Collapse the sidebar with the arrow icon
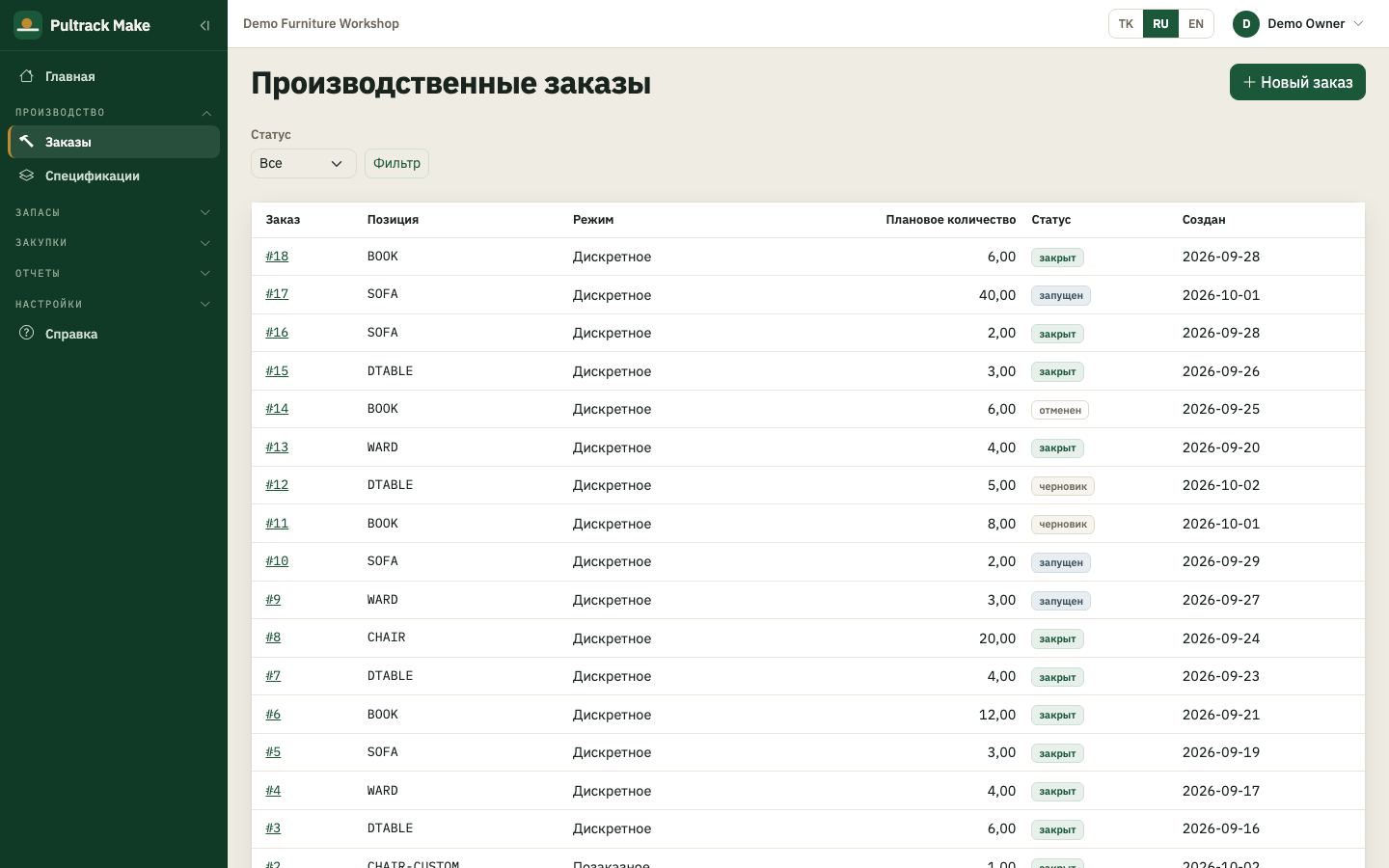The height and width of the screenshot is (868, 1389). [x=204, y=25]
